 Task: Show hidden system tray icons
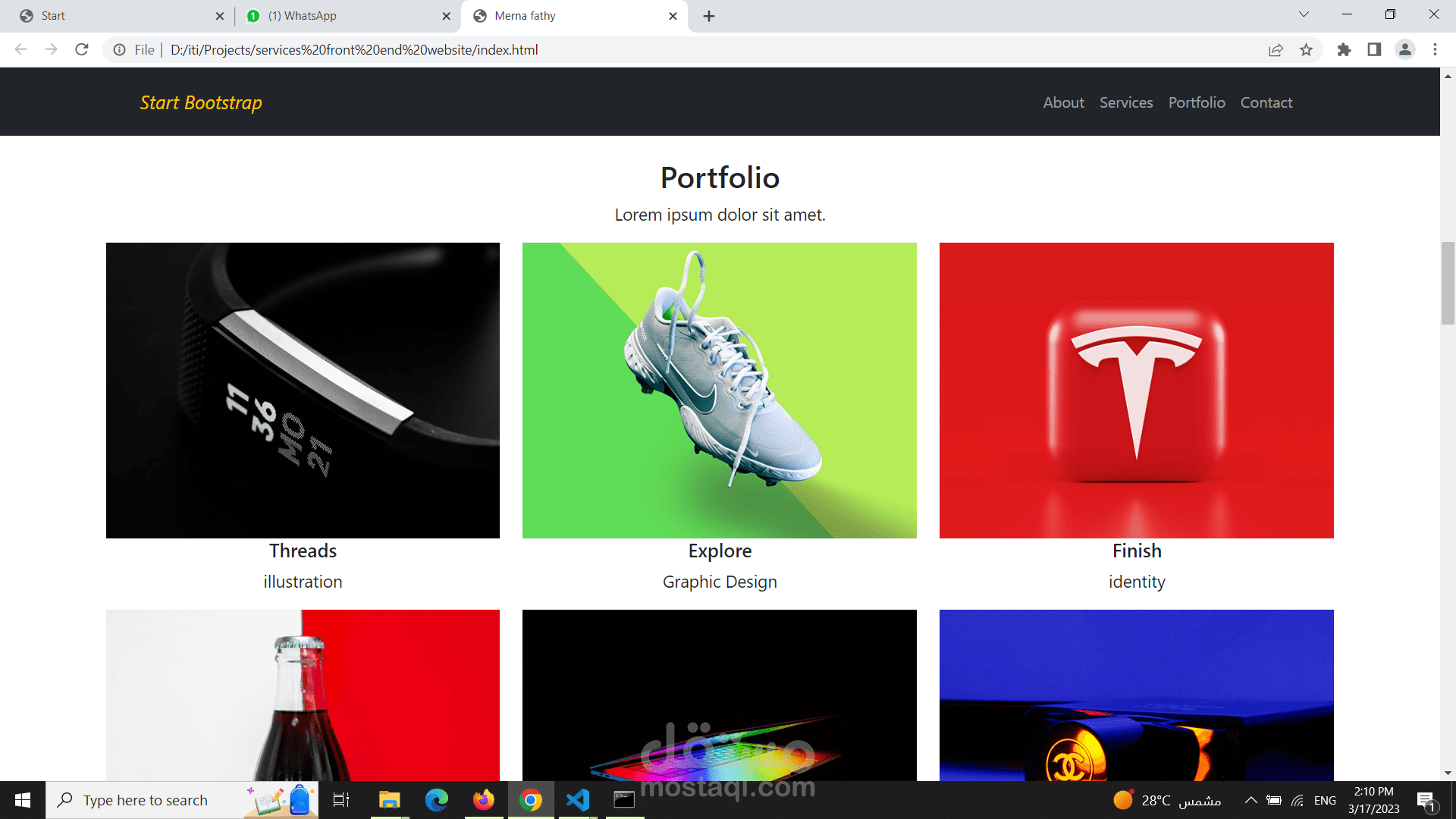tap(1250, 800)
